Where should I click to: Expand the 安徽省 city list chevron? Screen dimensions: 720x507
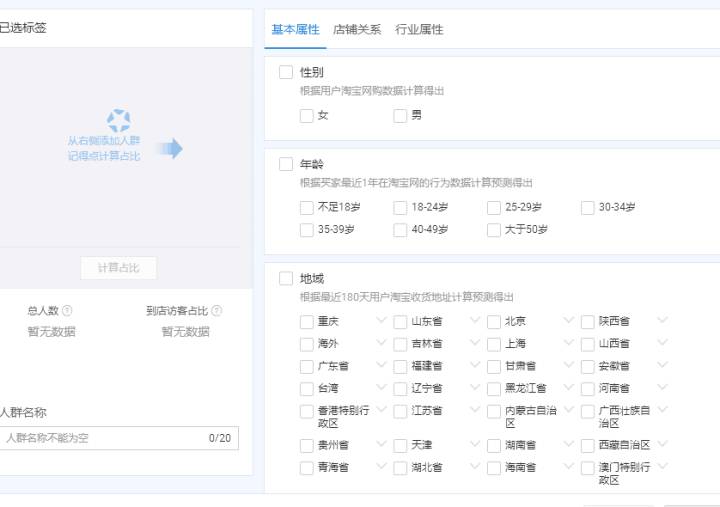[x=662, y=365]
